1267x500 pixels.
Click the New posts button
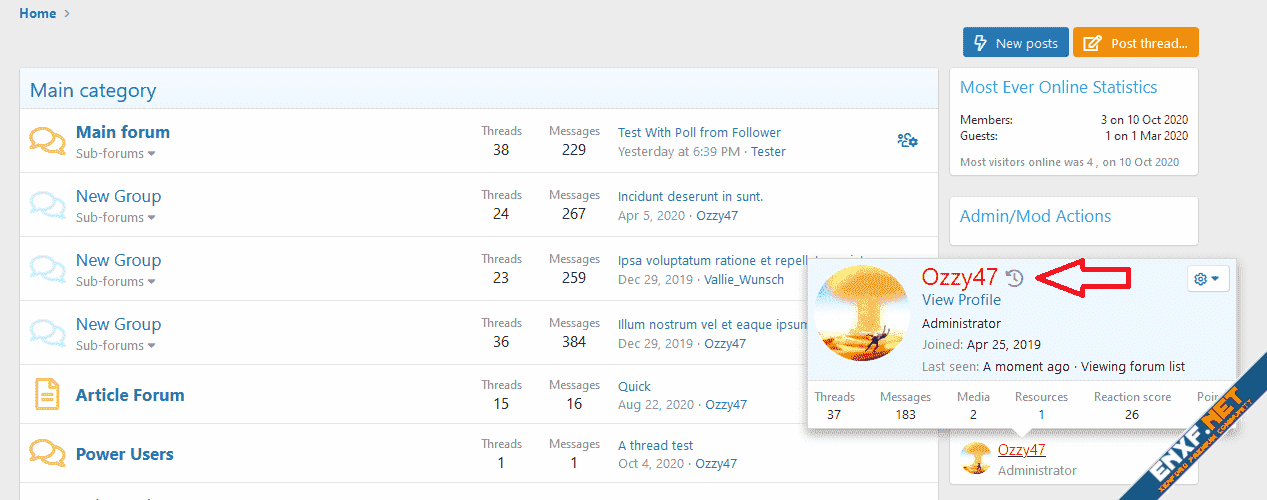pos(1015,43)
